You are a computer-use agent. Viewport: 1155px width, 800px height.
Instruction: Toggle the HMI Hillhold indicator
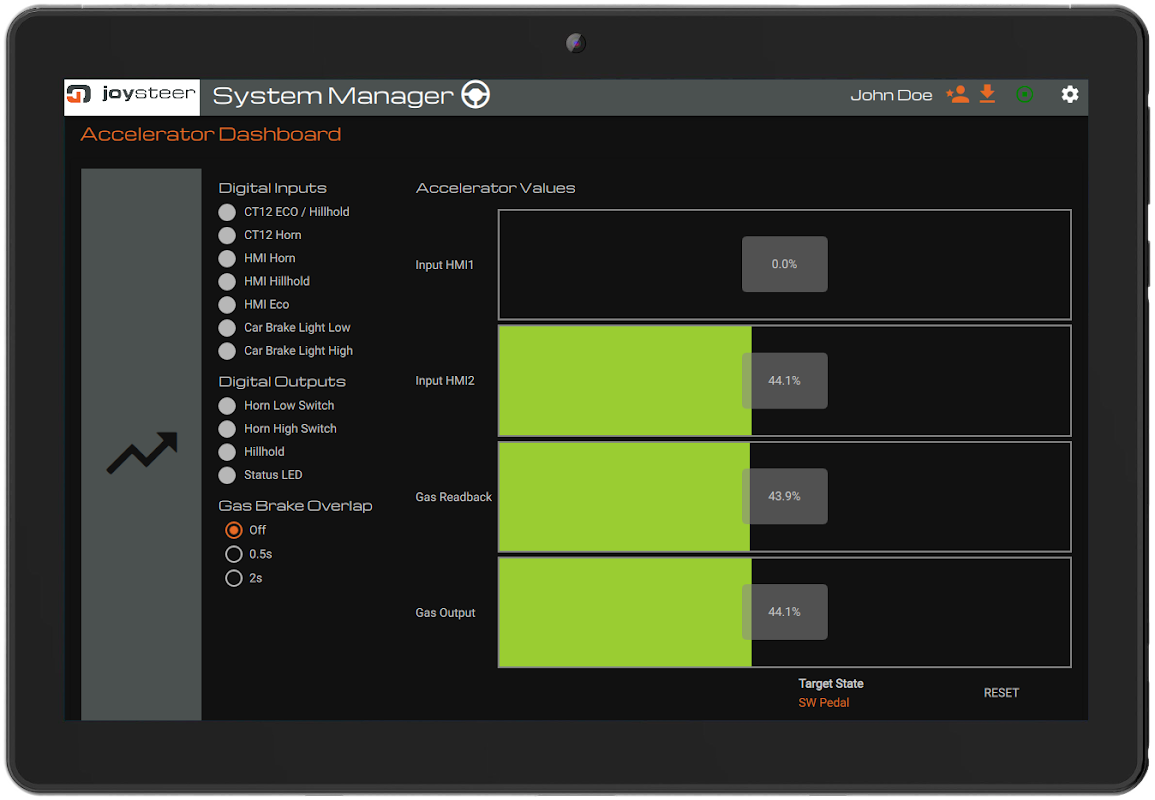(x=227, y=282)
